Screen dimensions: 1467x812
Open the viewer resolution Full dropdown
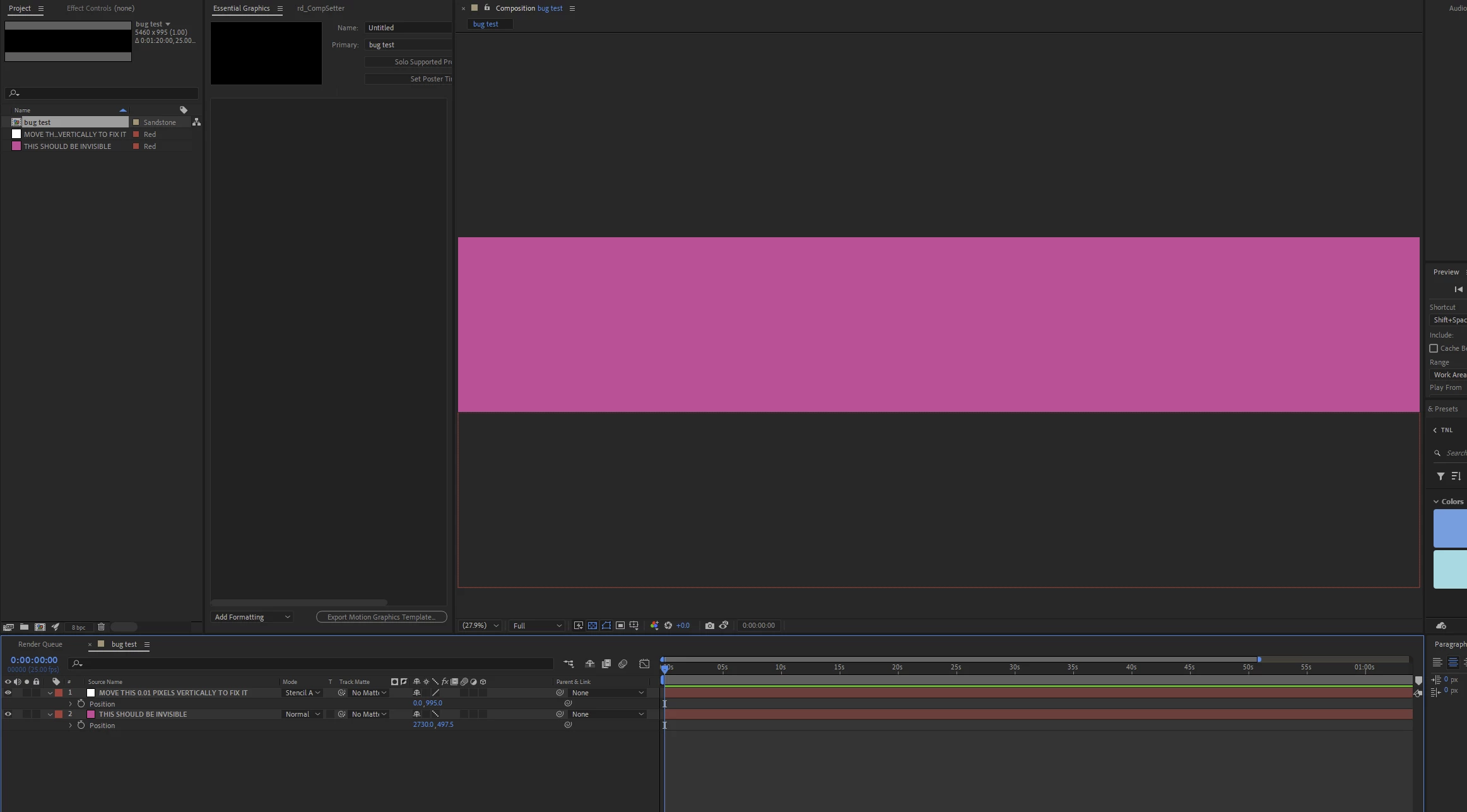(x=537, y=625)
